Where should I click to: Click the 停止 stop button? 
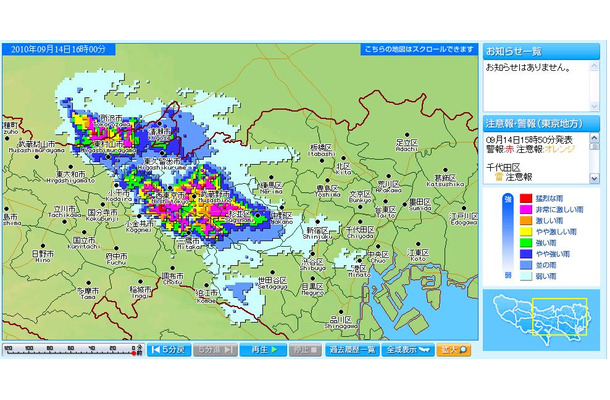point(305,350)
